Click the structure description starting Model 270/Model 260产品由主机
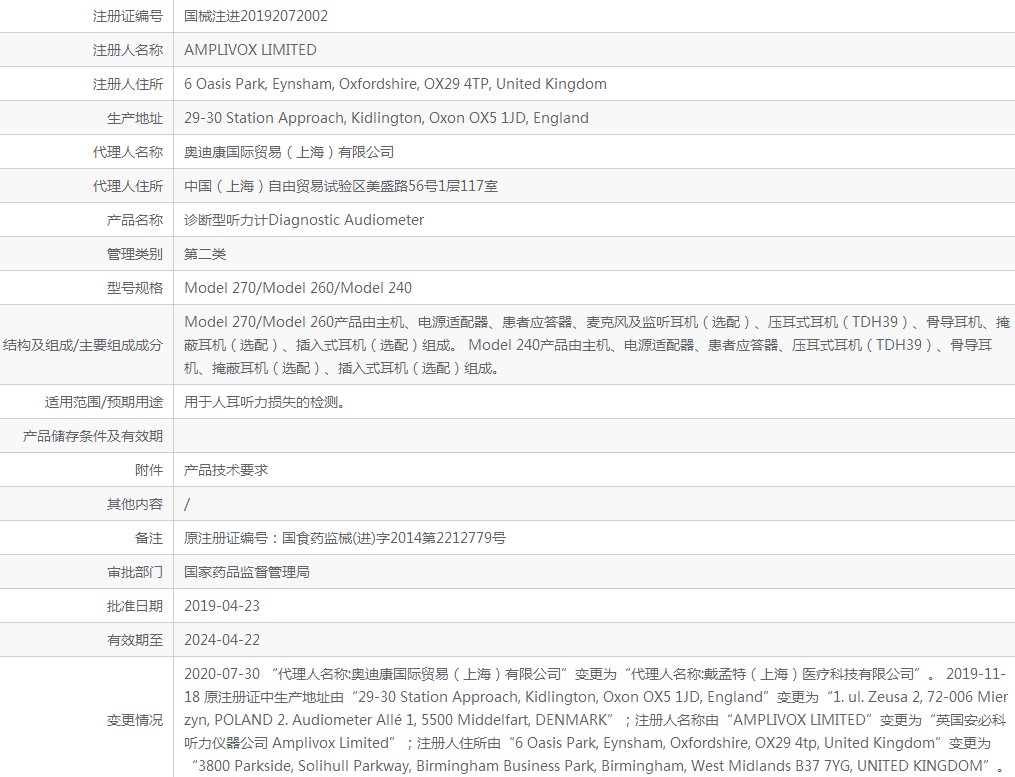Viewport: 1015px width, 777px height. point(597,345)
